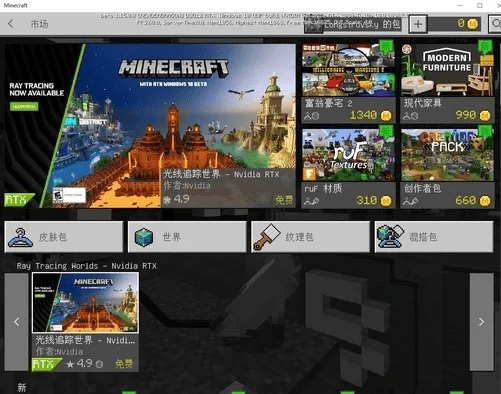This screenshot has height=394, width=501.
Task: Go back using the arrow beside 市场
Action: click(x=11, y=24)
